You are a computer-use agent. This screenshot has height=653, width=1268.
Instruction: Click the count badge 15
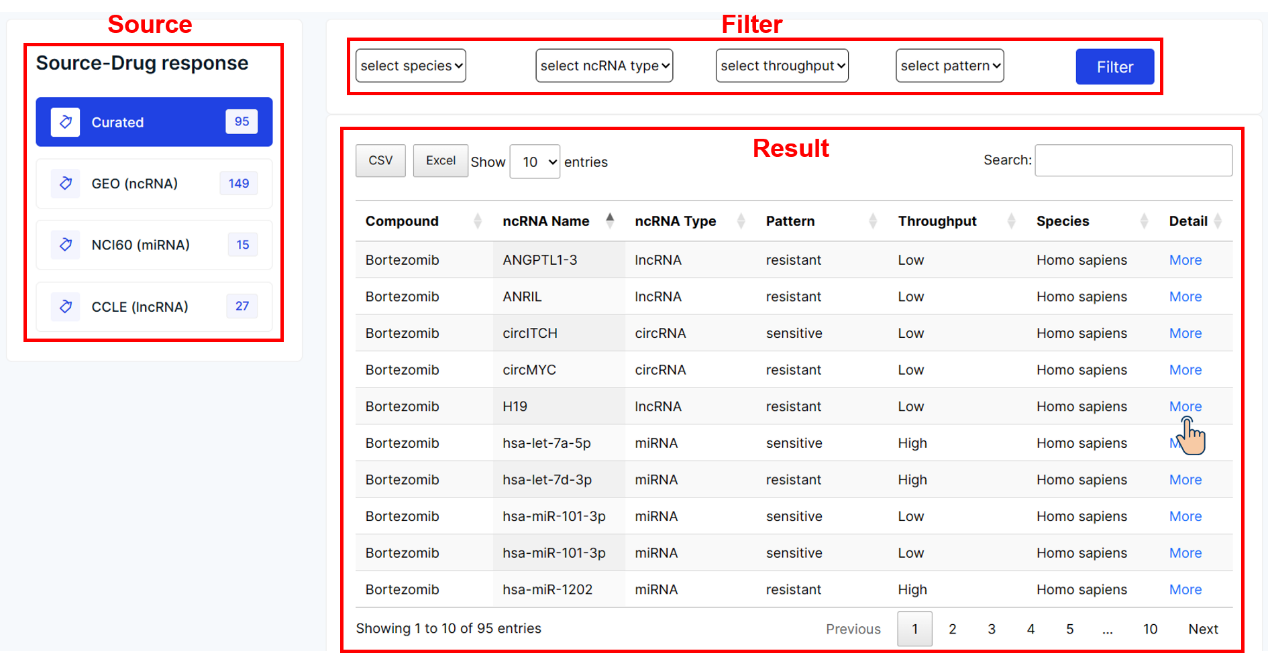pos(242,245)
